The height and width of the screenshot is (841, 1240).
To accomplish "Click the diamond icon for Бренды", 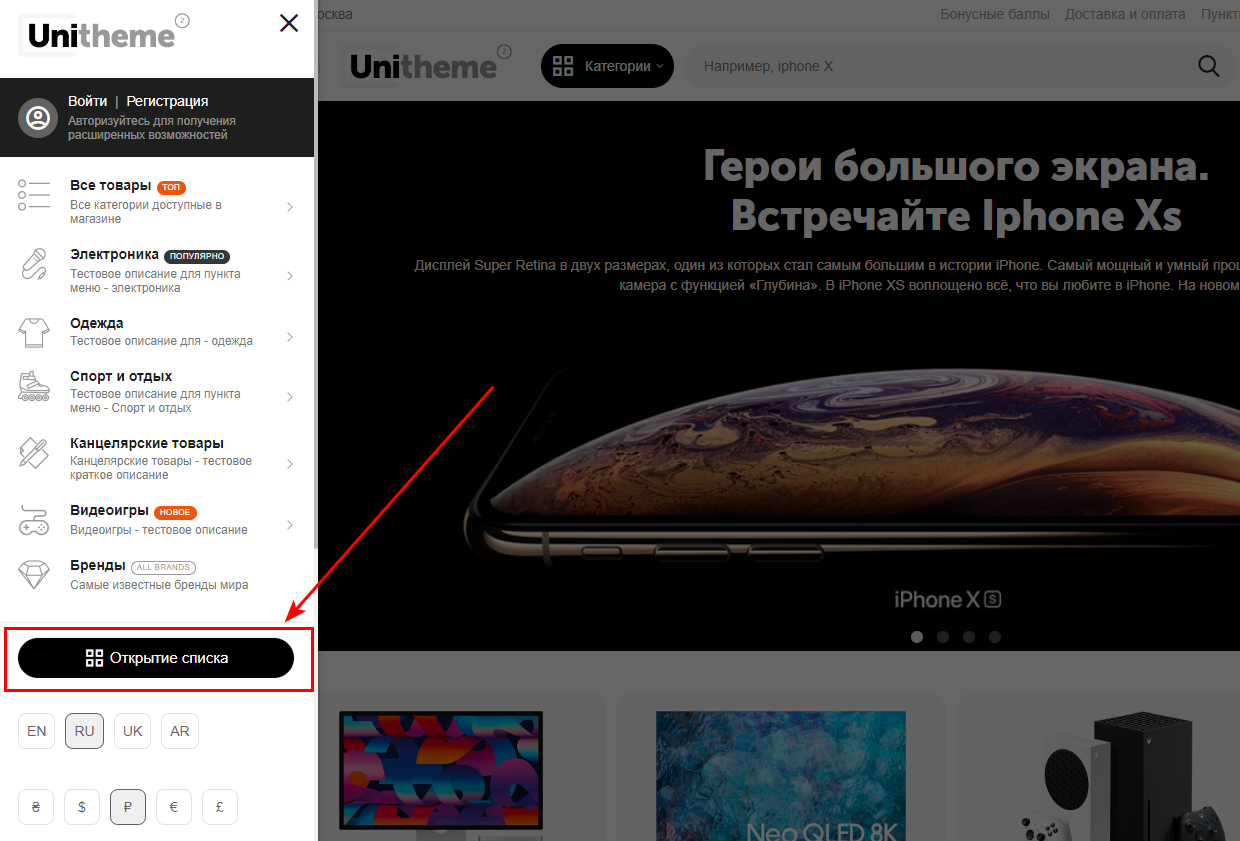I will [x=34, y=574].
